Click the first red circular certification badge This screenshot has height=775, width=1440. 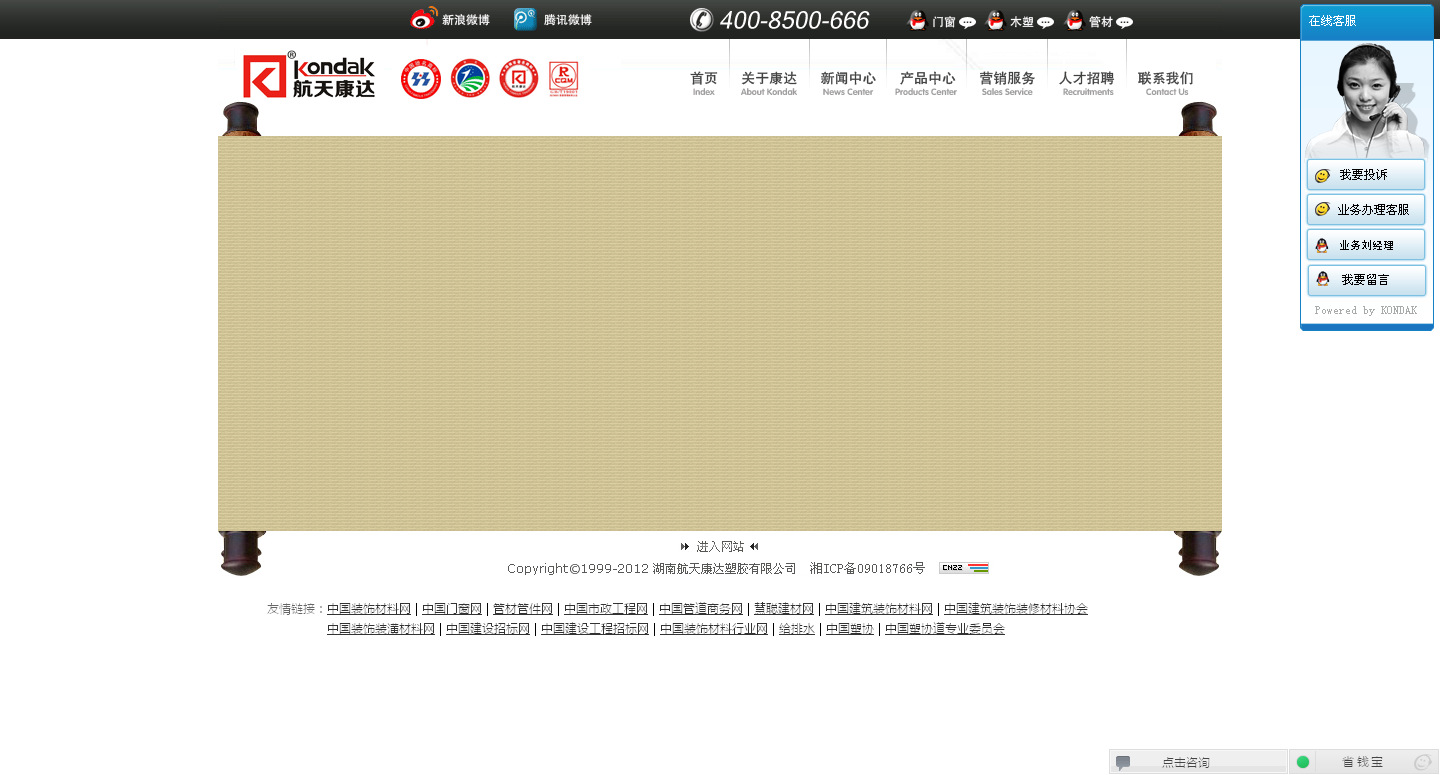(x=421, y=79)
